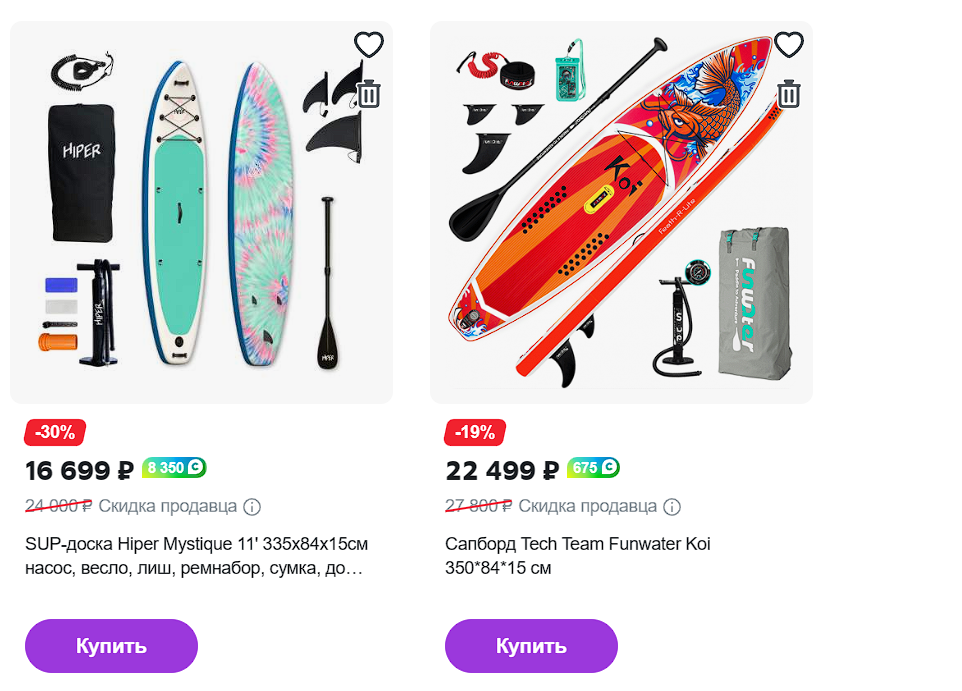The width and height of the screenshot is (962, 691).
Task: Open info icon beside Hiper seller discount
Action: tap(252, 506)
